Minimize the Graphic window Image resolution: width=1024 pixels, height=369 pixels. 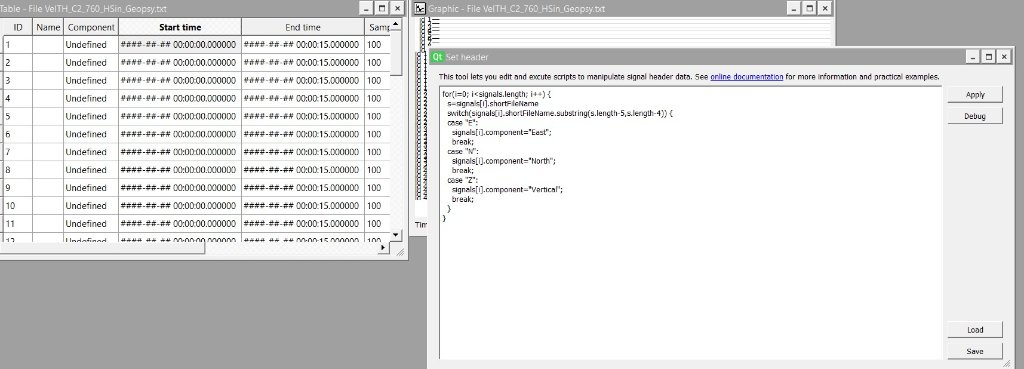(x=793, y=8)
